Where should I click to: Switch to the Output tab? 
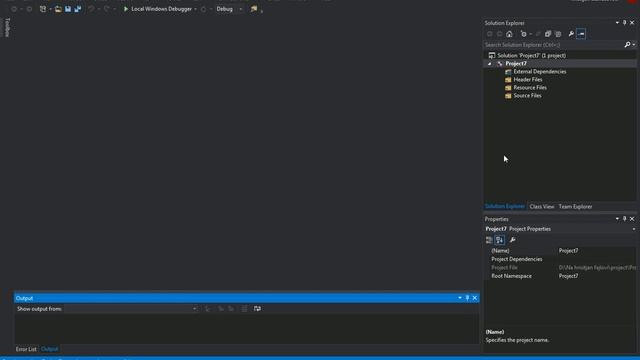tap(49, 349)
